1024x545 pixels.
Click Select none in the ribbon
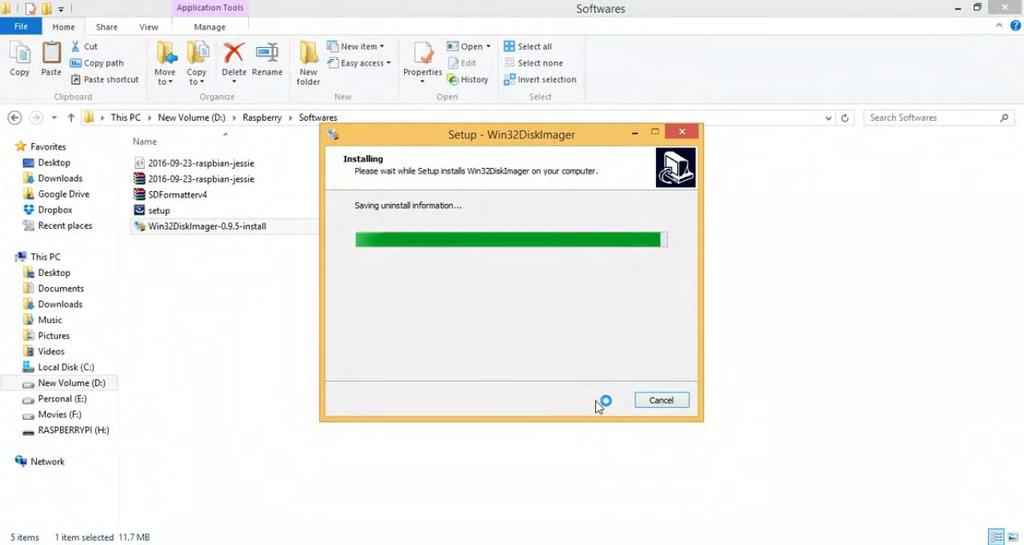[534, 63]
